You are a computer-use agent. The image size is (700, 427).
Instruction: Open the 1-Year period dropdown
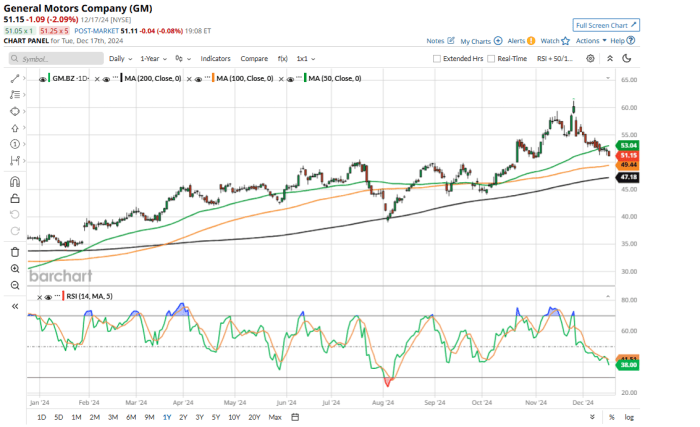[x=158, y=59]
